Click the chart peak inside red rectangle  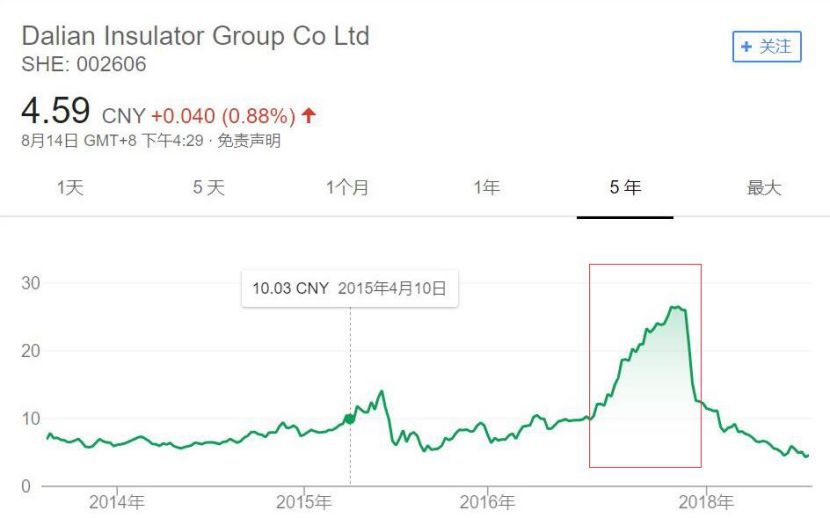(x=676, y=307)
